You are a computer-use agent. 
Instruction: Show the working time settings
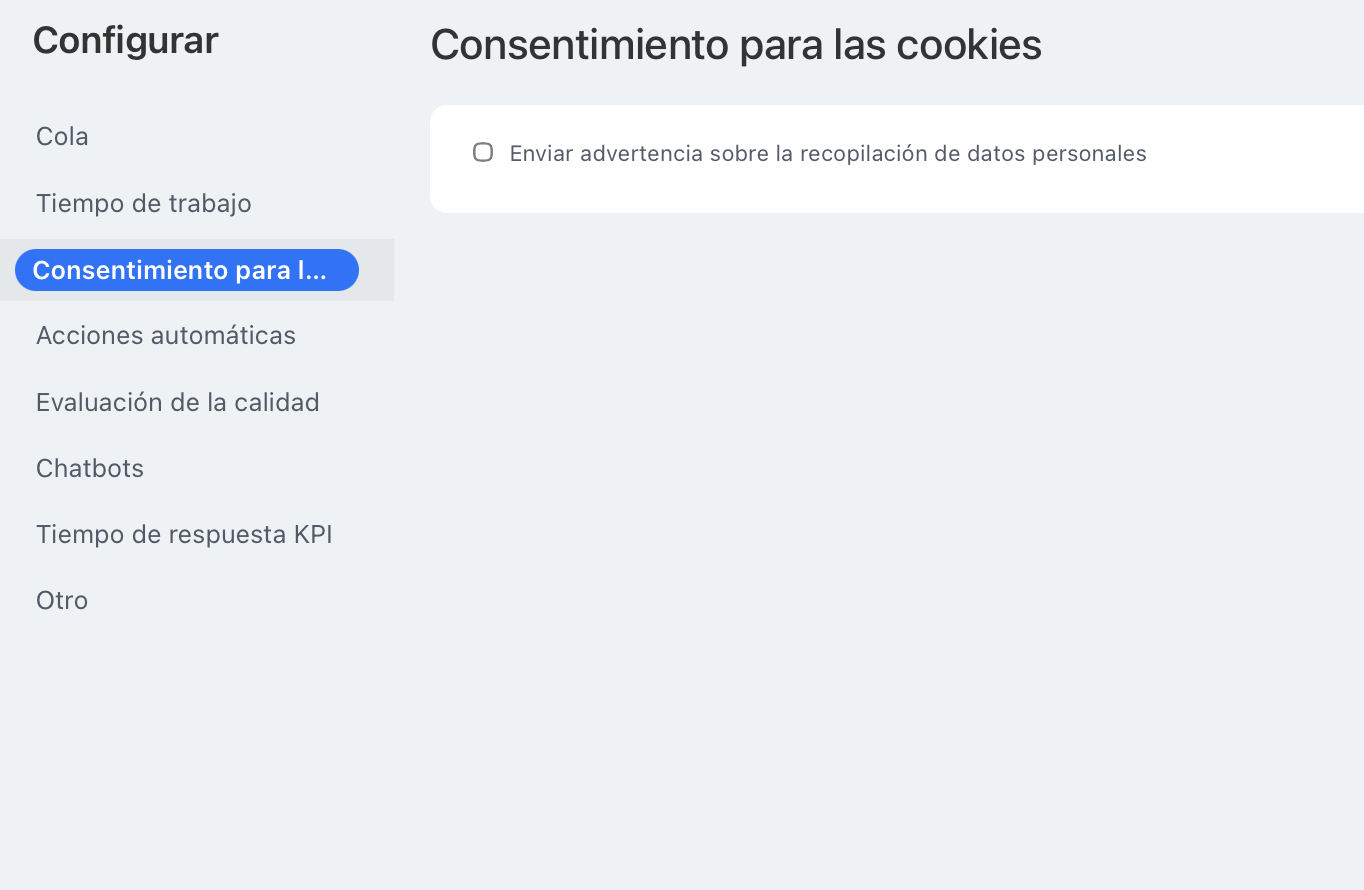(144, 203)
